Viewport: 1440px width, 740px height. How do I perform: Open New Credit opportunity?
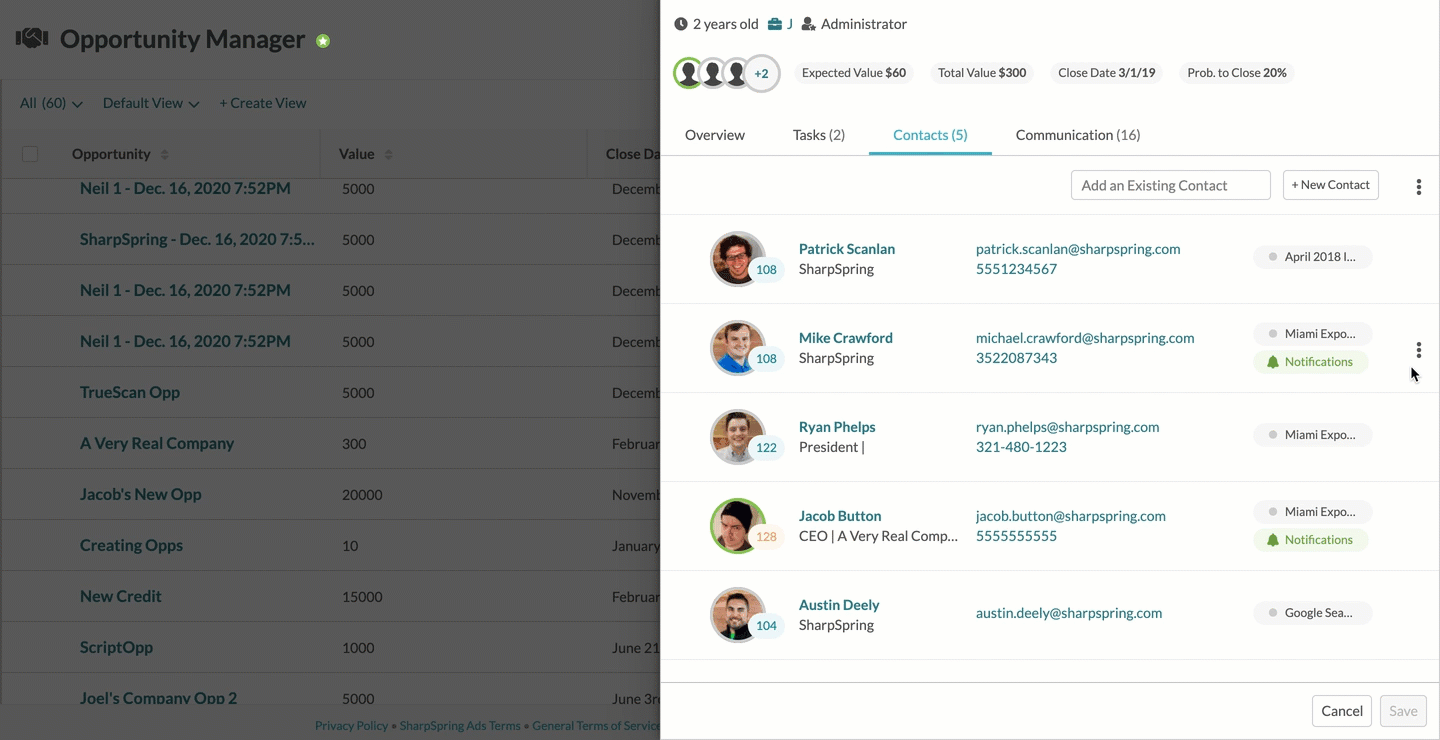121,596
